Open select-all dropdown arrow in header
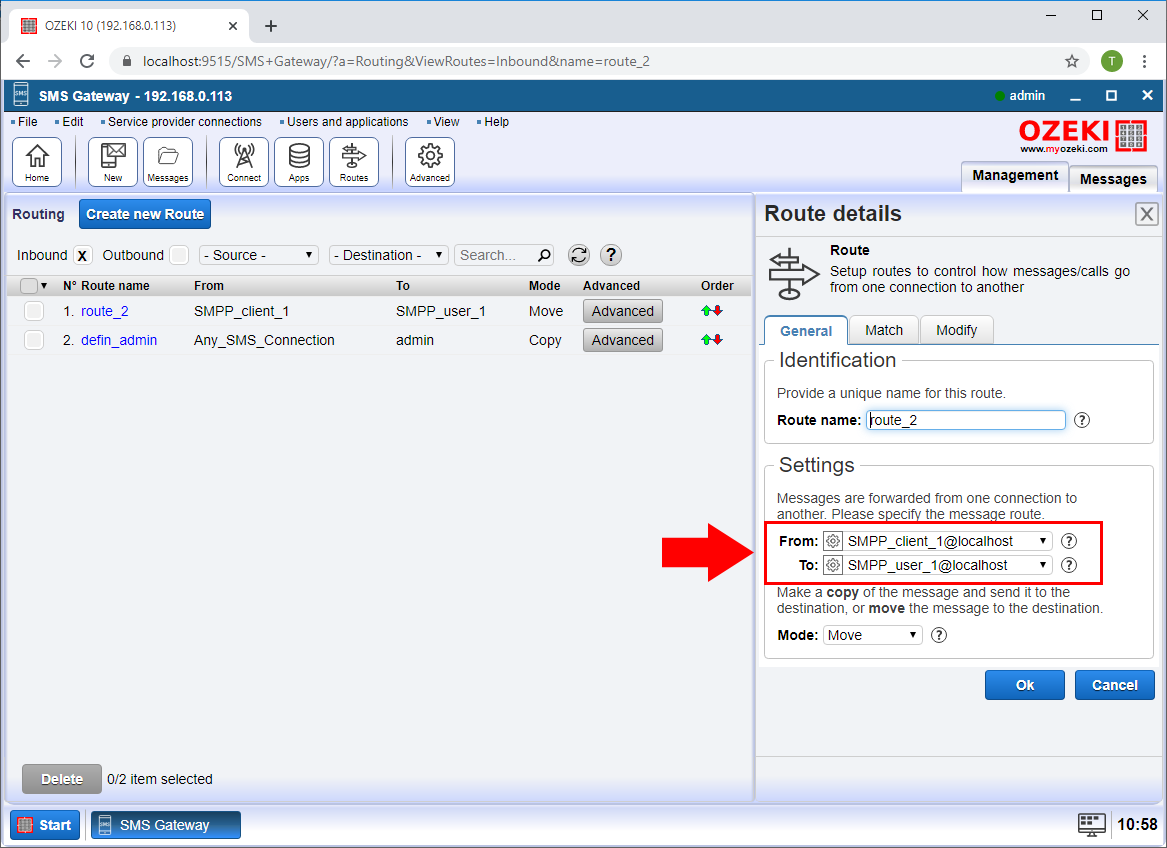 [x=44, y=286]
